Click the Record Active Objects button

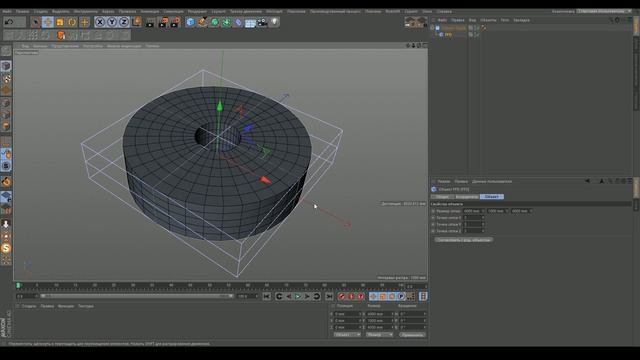coord(342,296)
